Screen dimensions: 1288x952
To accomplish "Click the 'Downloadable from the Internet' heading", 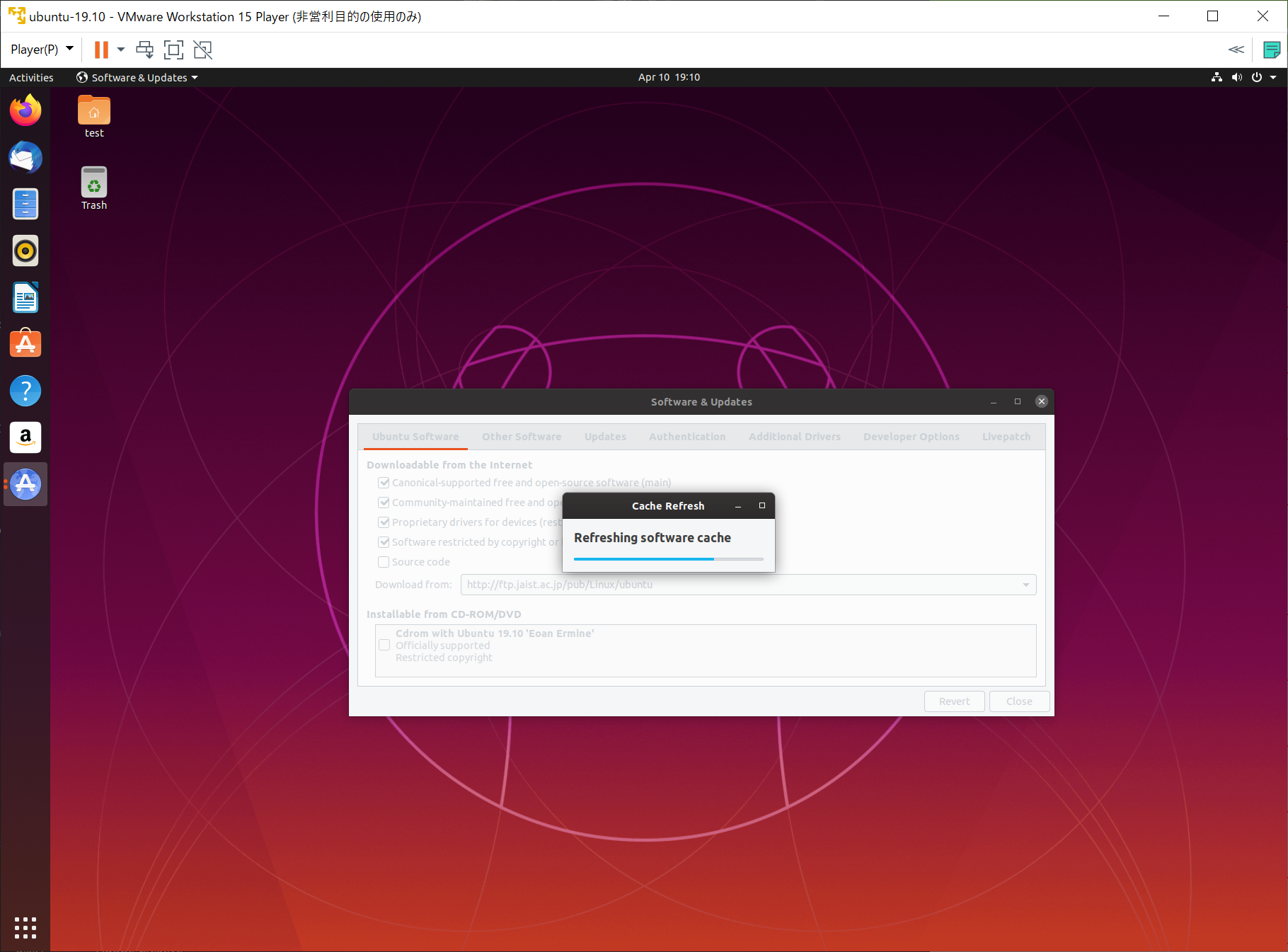I will (449, 465).
